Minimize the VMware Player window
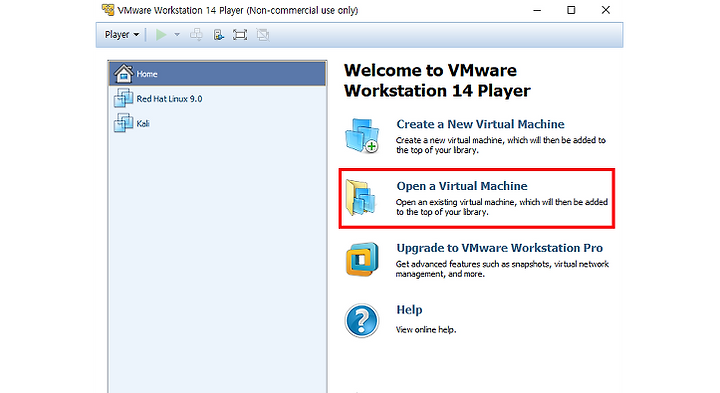This screenshot has height=393, width=720. pos(537,10)
